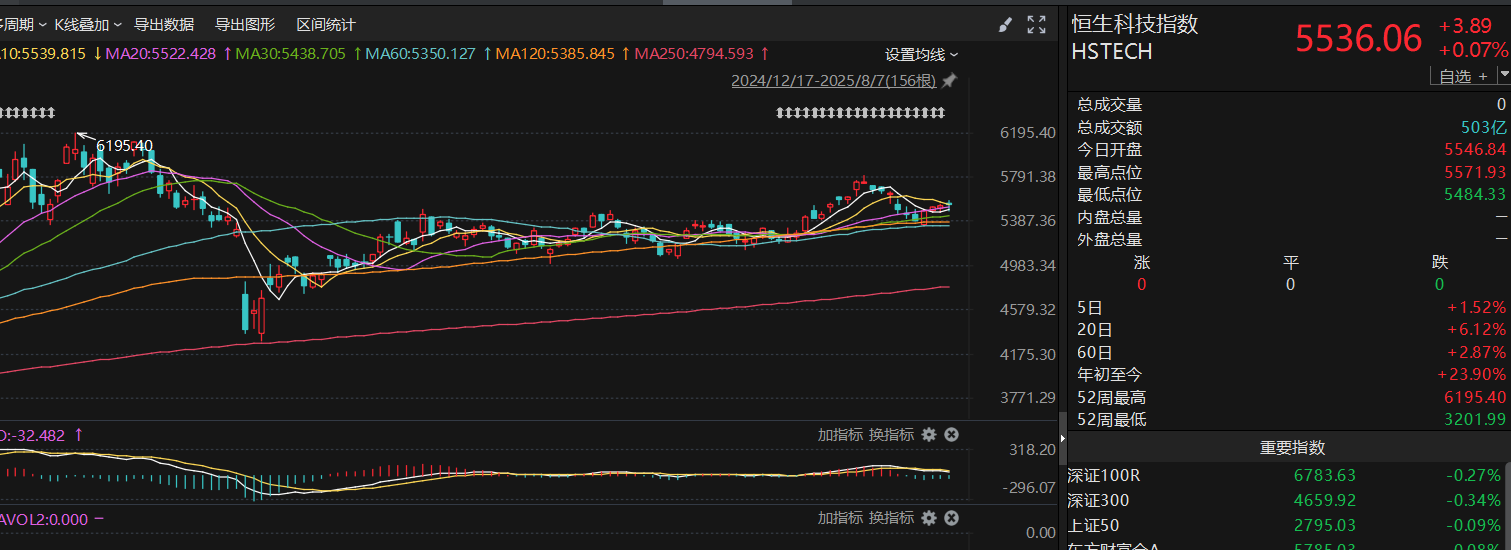Close the -32.482 indicator panel
Screen dimensions: 1511x550
coord(952,434)
